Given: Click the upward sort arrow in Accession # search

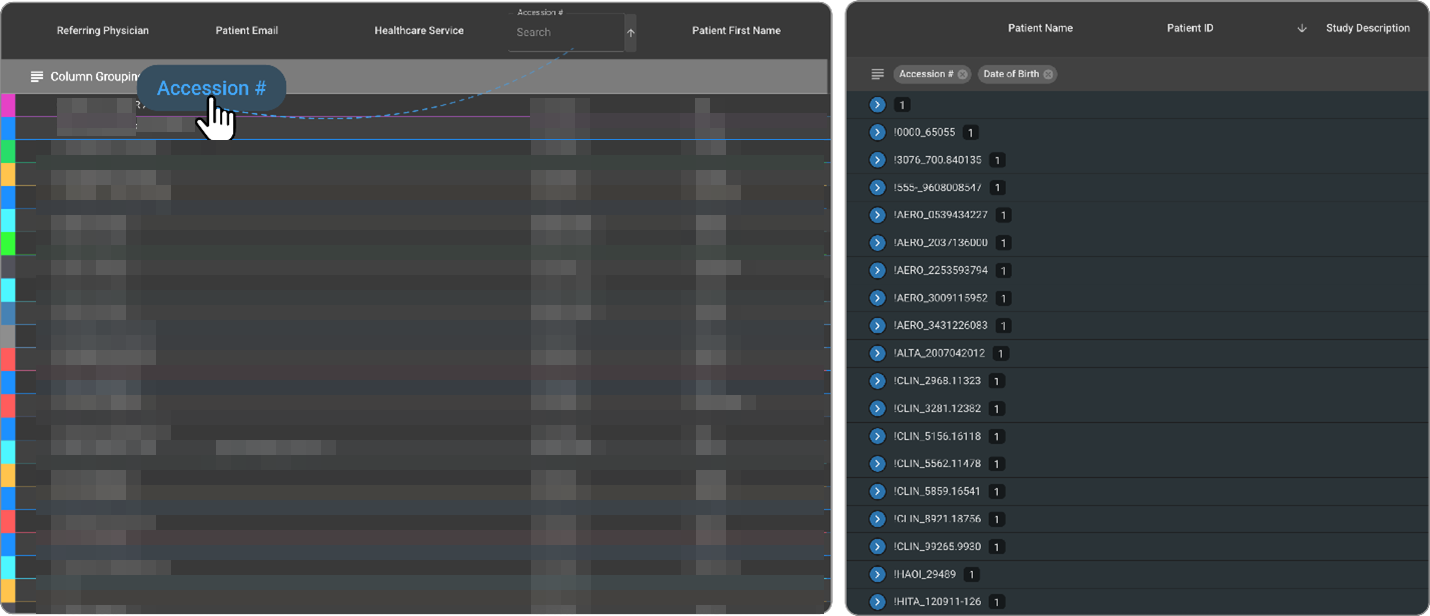Looking at the screenshot, I should tap(629, 31).
